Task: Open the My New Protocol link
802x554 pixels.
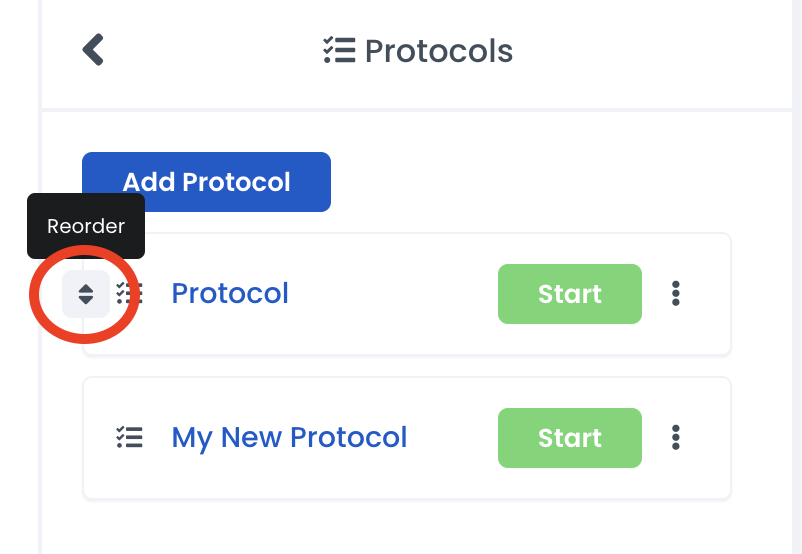Action: click(289, 438)
